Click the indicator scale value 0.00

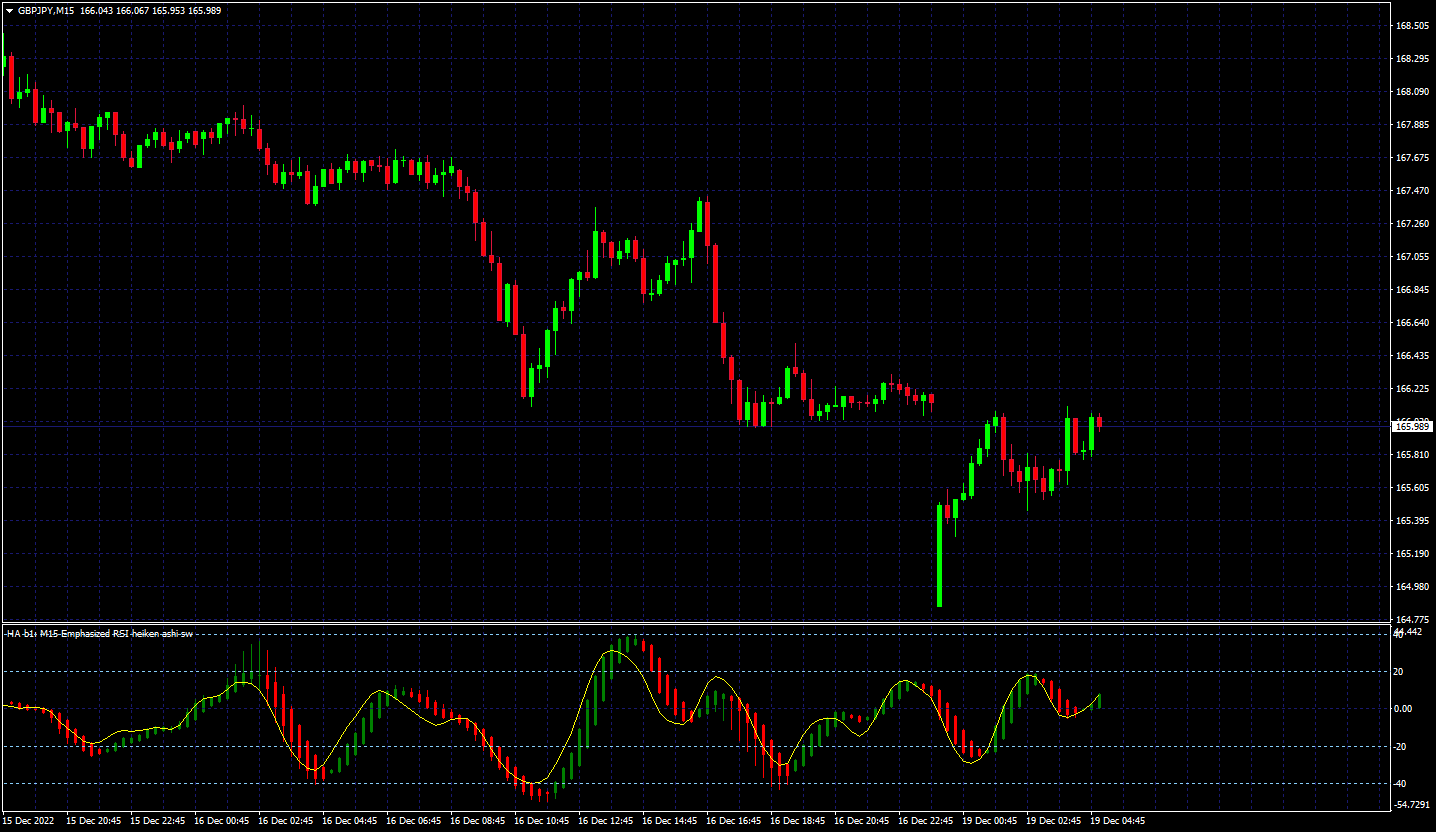coord(1404,709)
